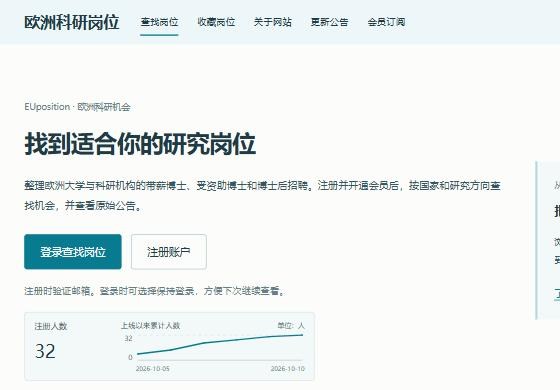Click the EUposition · 欧洲科研机会 label
This screenshot has height=390, width=560.
[77, 107]
